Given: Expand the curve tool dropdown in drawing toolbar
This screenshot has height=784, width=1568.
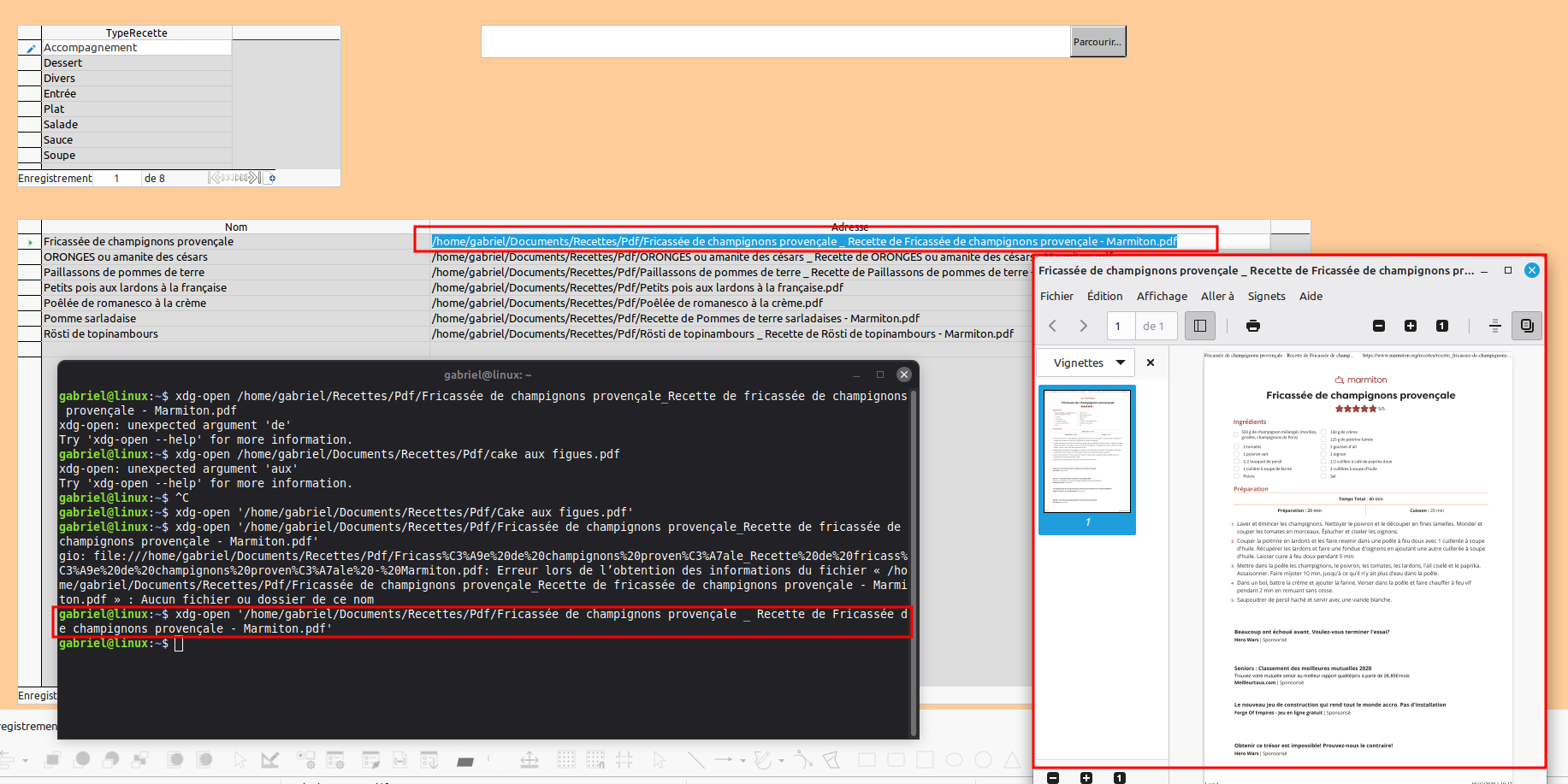Looking at the screenshot, I should (x=781, y=760).
